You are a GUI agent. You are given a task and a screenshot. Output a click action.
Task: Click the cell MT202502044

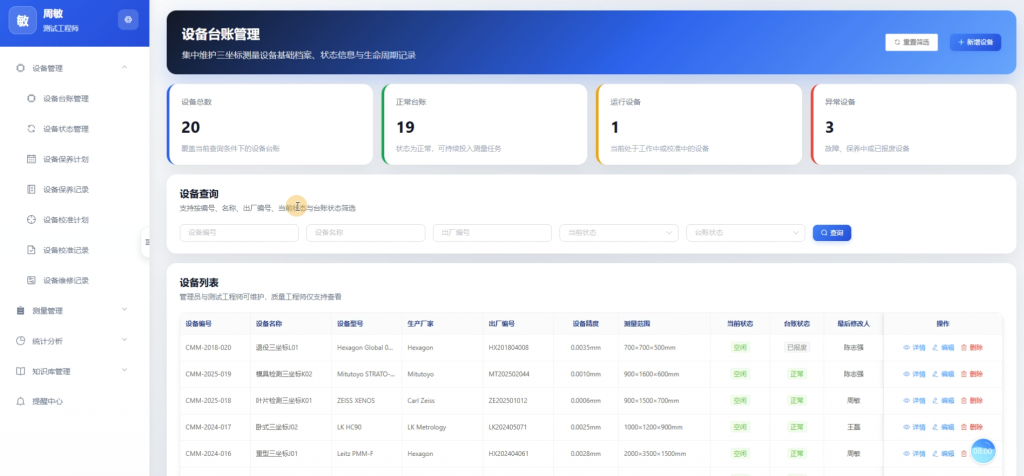coord(509,374)
